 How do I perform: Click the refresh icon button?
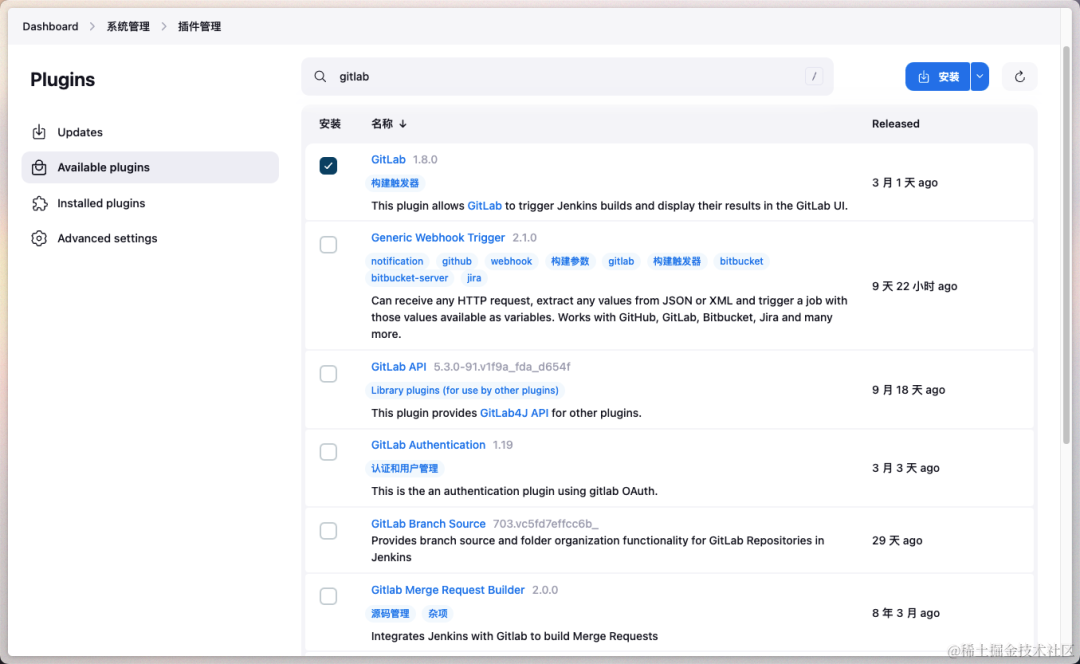[x=1019, y=76]
